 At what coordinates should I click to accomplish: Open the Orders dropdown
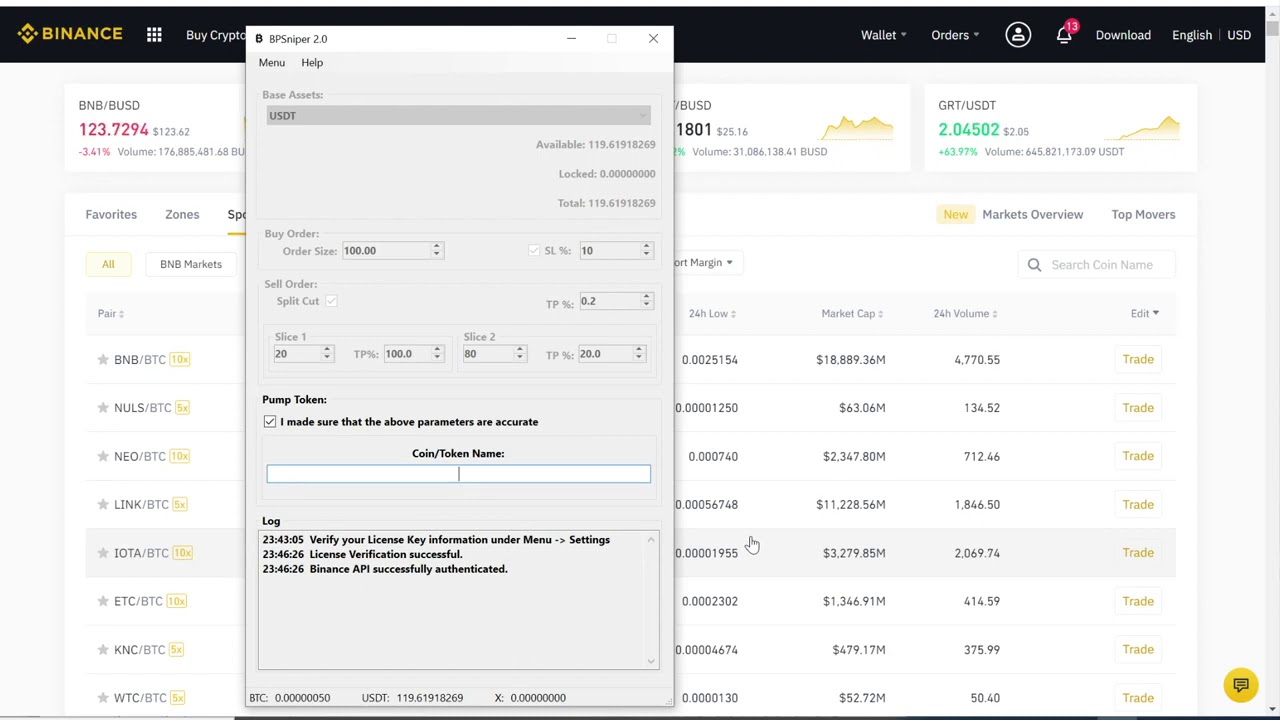pos(955,35)
